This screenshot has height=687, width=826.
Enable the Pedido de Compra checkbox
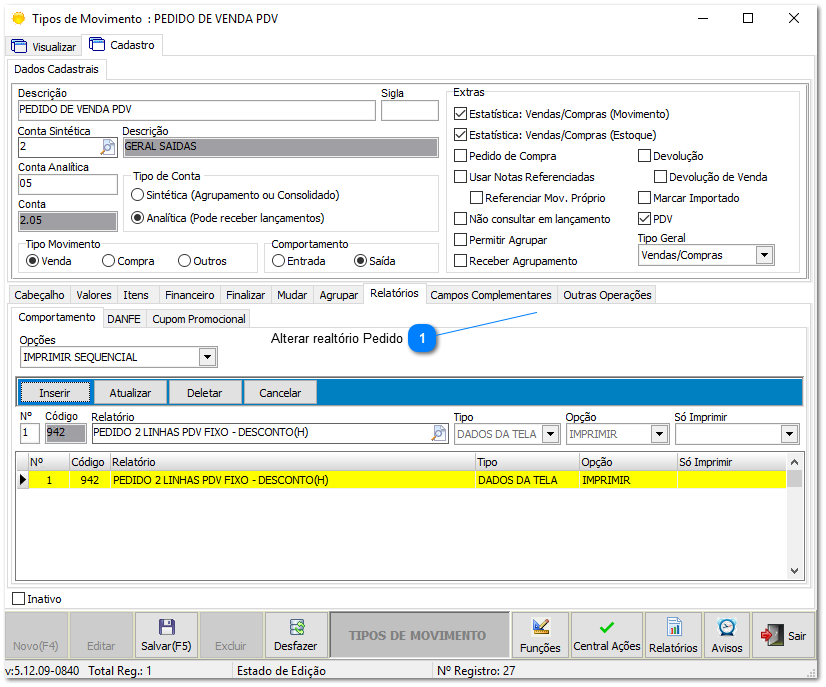click(458, 156)
